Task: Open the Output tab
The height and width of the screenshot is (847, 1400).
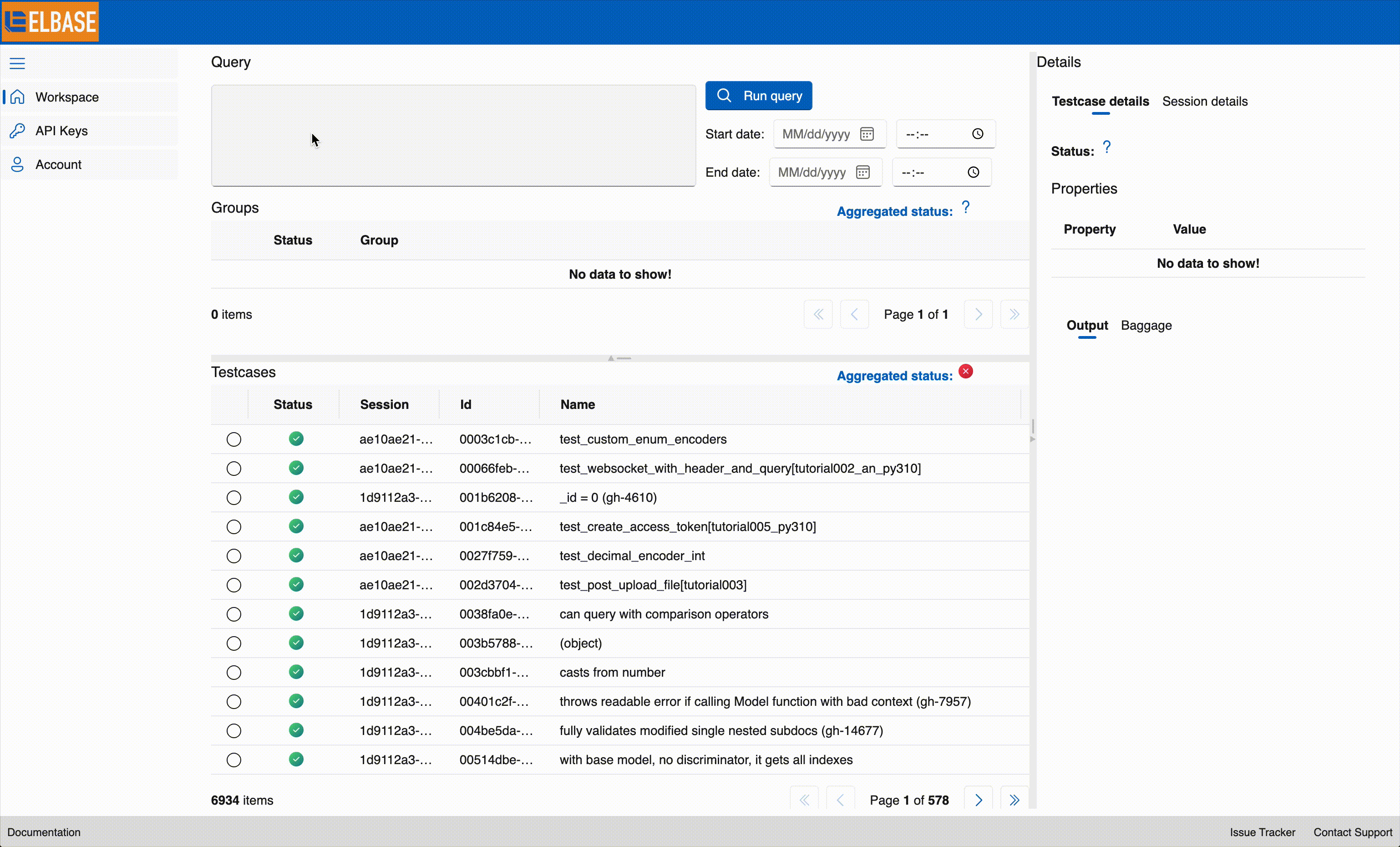Action: [1087, 325]
